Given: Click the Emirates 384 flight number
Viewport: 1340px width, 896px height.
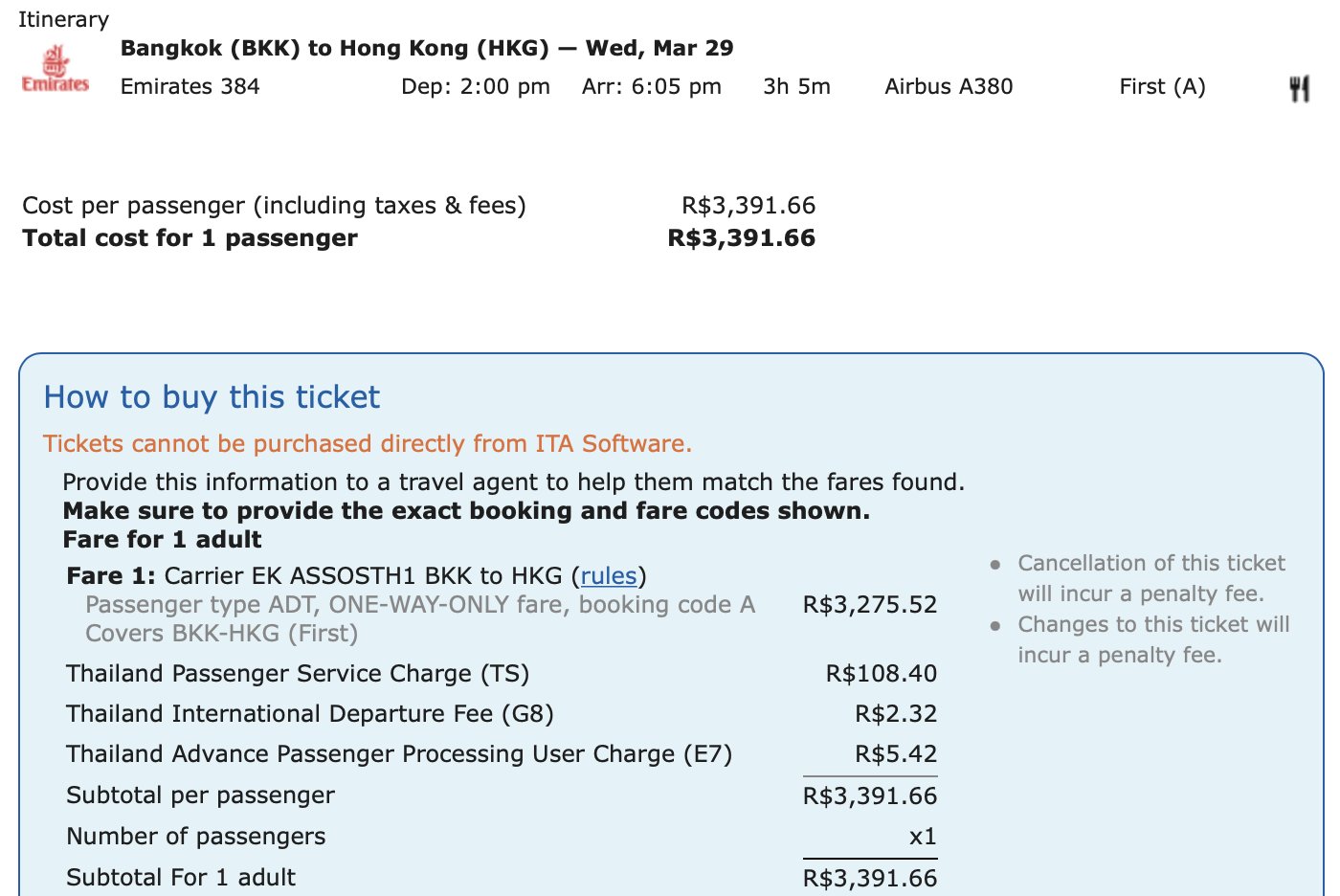Looking at the screenshot, I should point(190,86).
